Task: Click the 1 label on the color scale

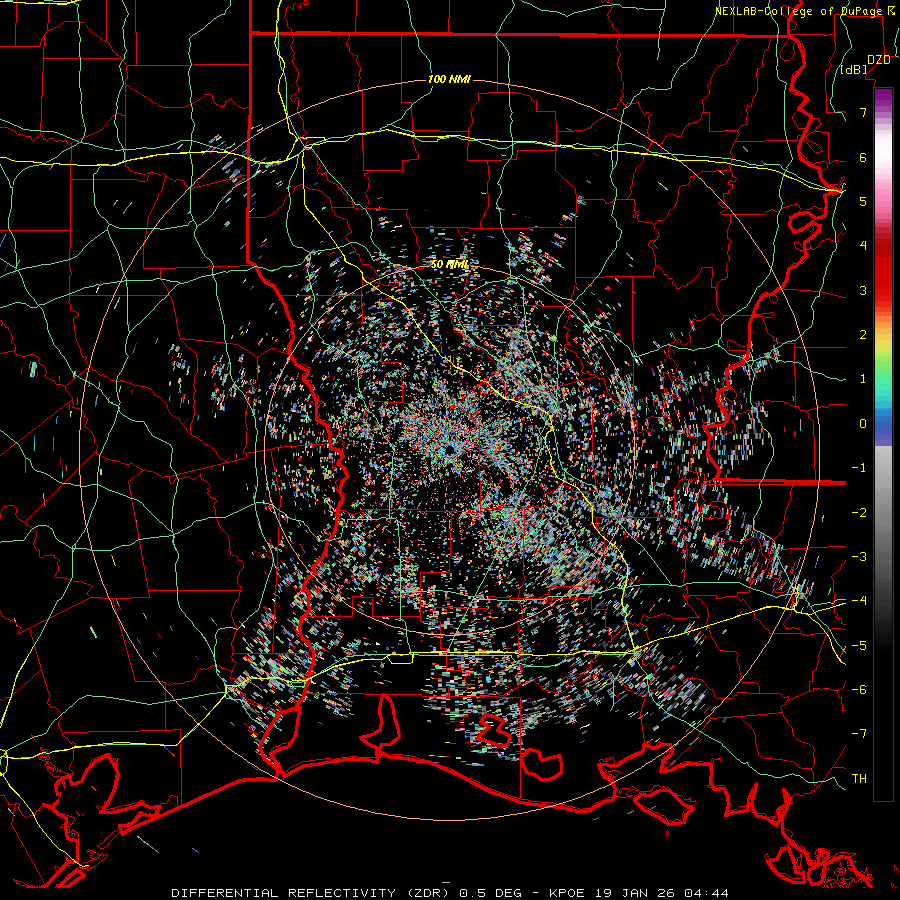Action: (863, 379)
